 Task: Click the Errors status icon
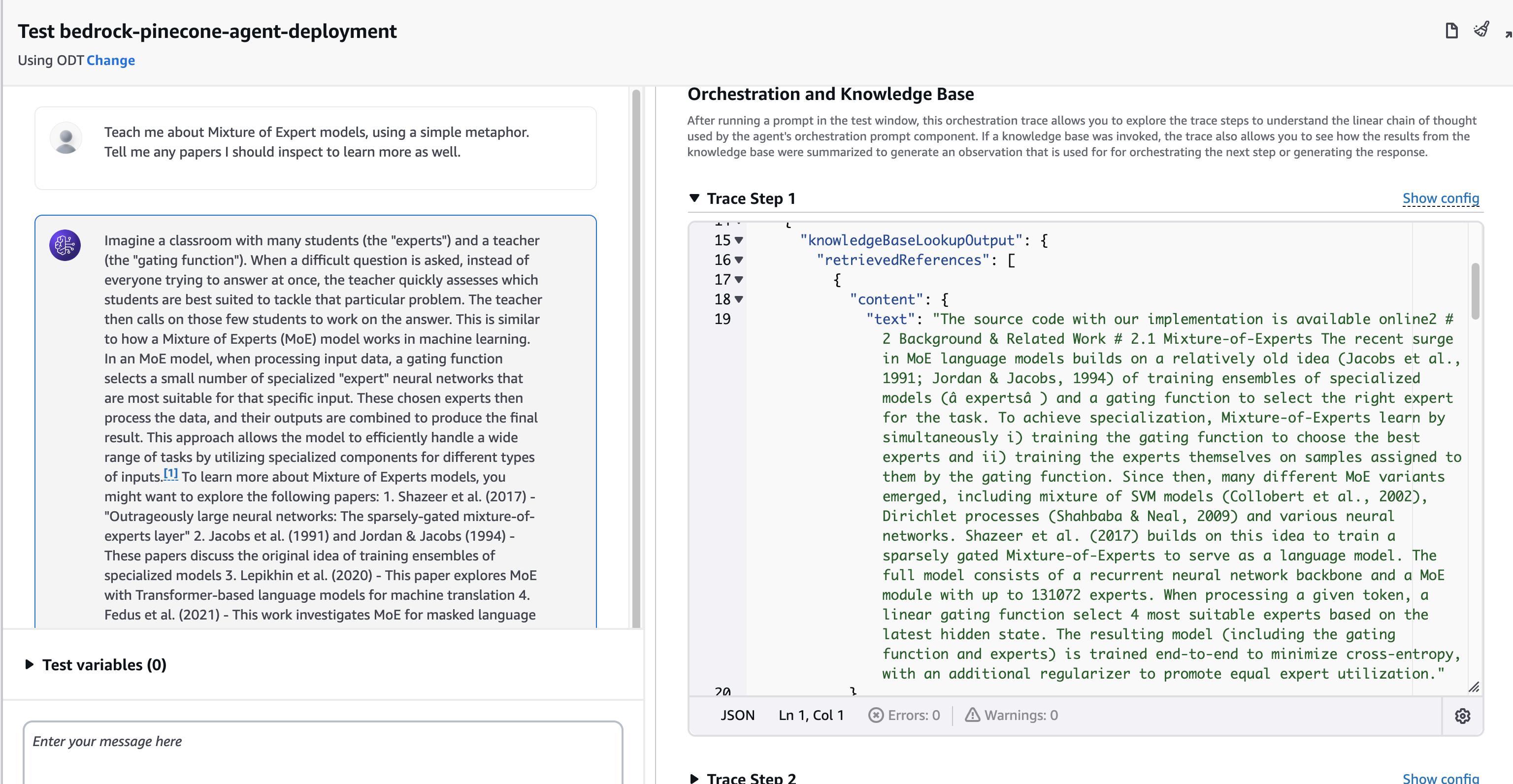[876, 715]
